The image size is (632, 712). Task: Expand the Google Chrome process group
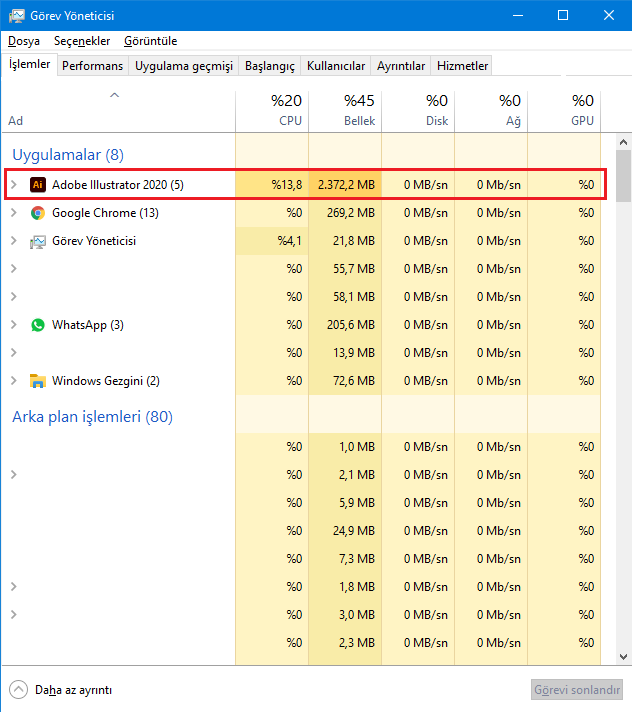(x=14, y=213)
